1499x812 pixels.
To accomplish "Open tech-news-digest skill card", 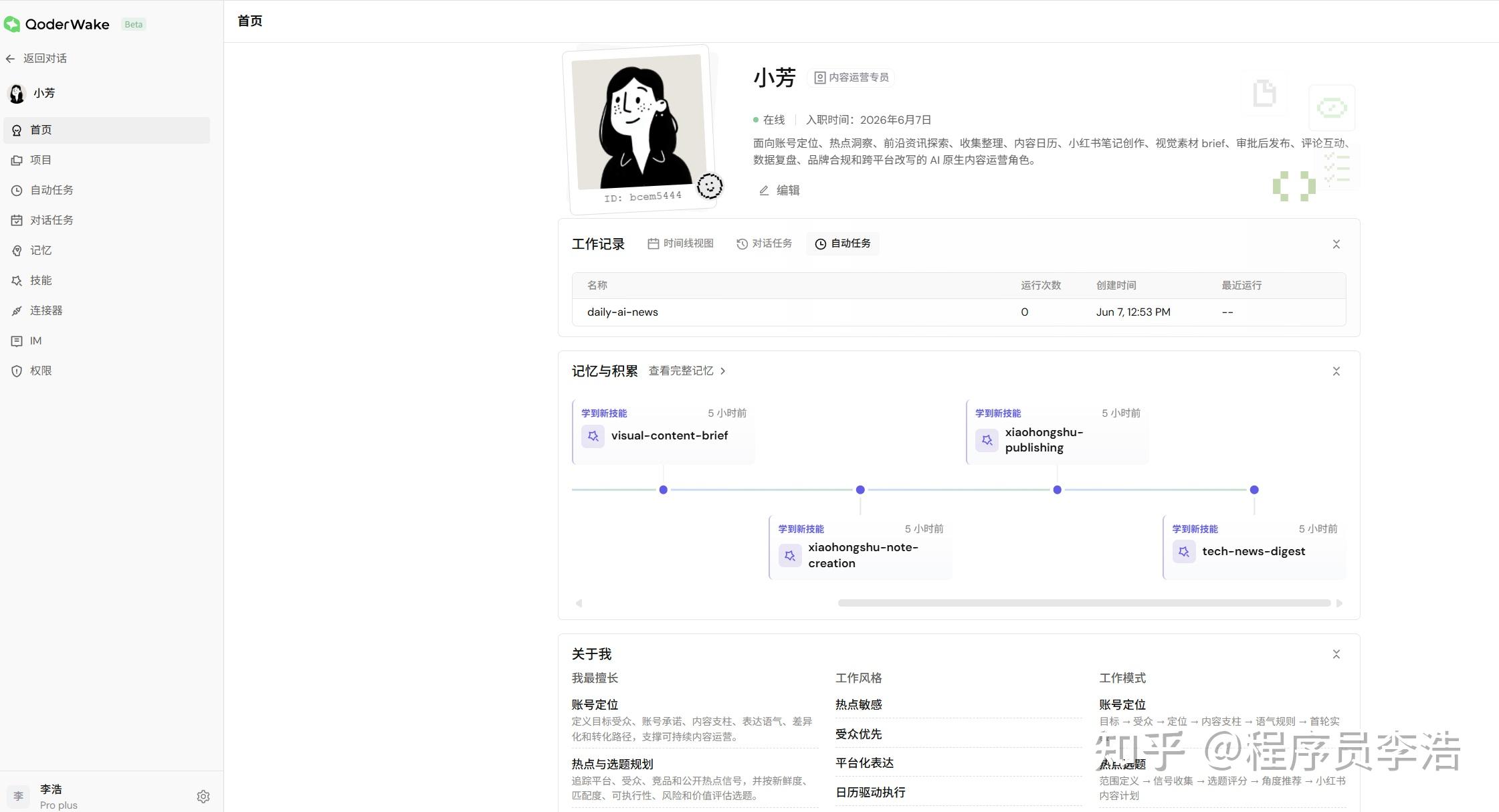I will pyautogui.click(x=1254, y=548).
